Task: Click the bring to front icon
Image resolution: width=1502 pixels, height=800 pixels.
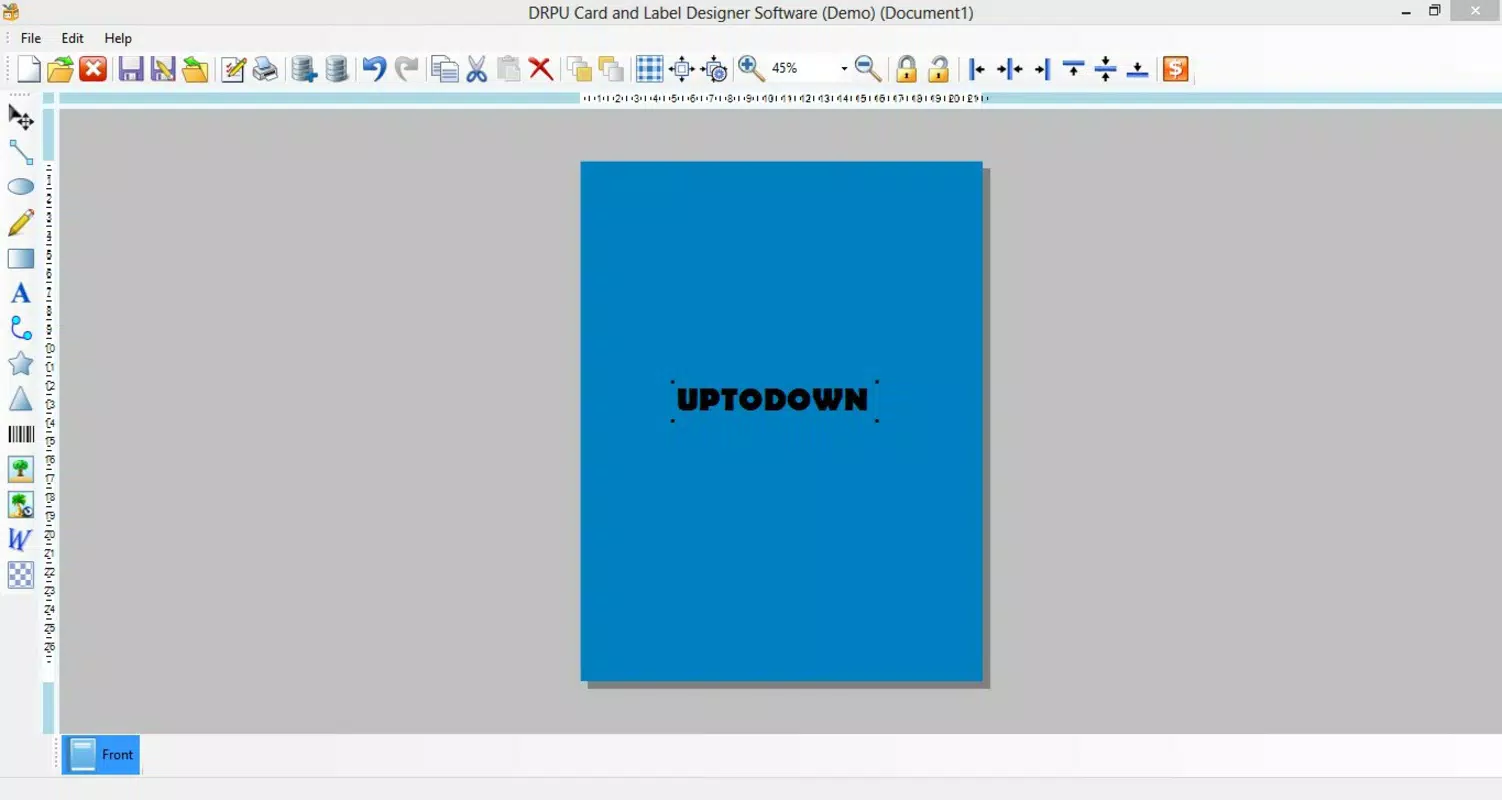Action: click(579, 69)
